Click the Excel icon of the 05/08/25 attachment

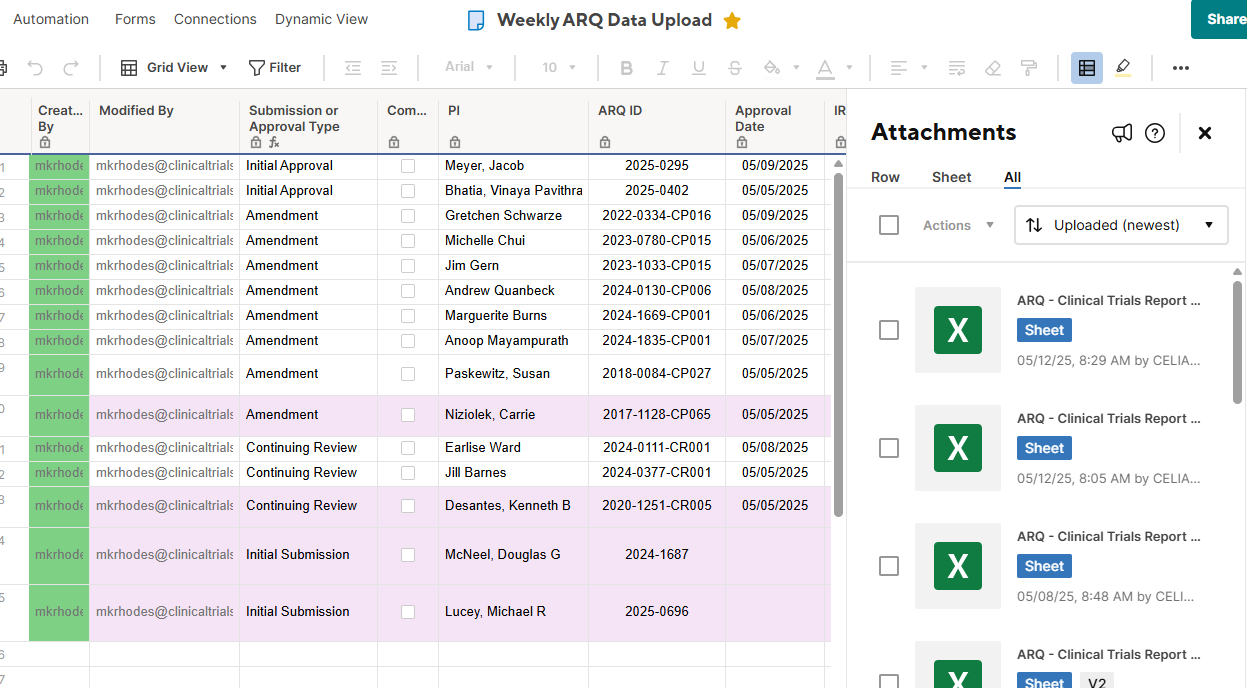958,566
